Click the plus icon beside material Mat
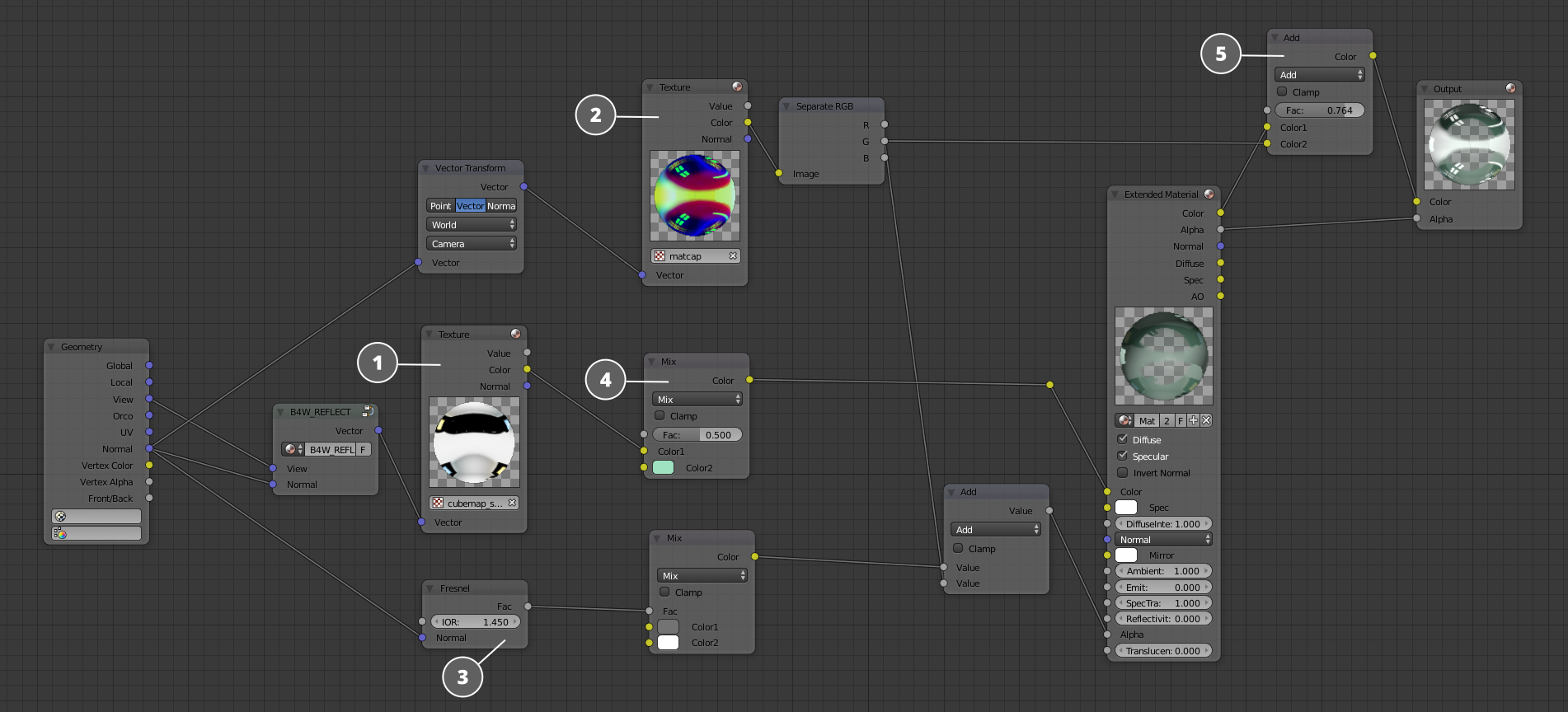Image resolution: width=1568 pixels, height=712 pixels. pyautogui.click(x=1193, y=420)
